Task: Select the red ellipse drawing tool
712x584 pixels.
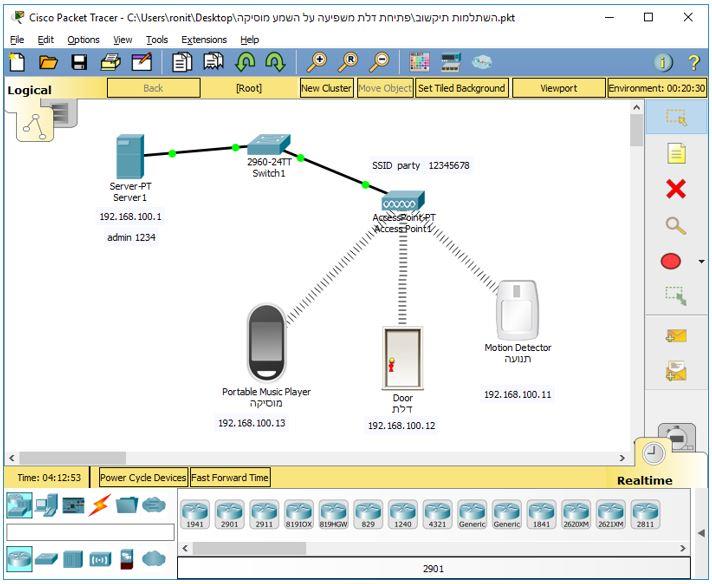Action: [x=671, y=261]
